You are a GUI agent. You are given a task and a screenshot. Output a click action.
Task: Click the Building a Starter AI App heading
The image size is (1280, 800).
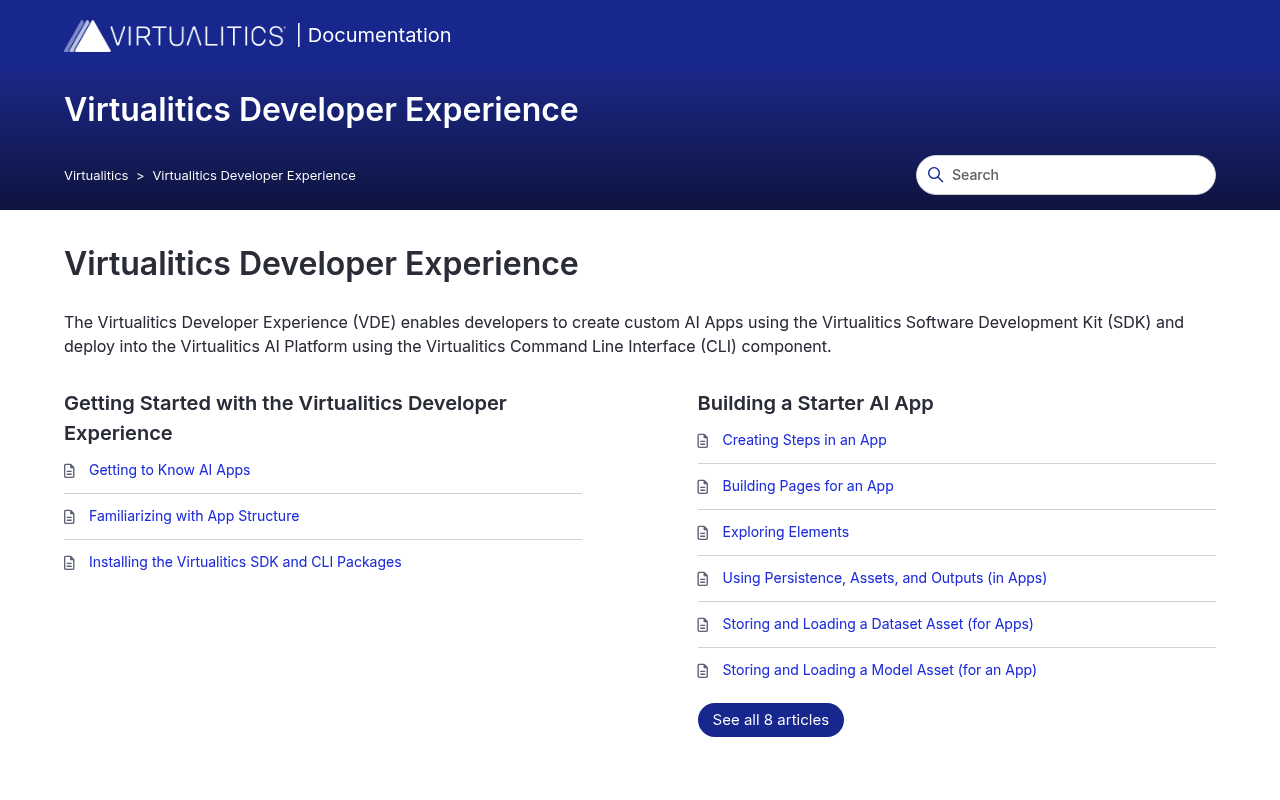click(x=816, y=403)
